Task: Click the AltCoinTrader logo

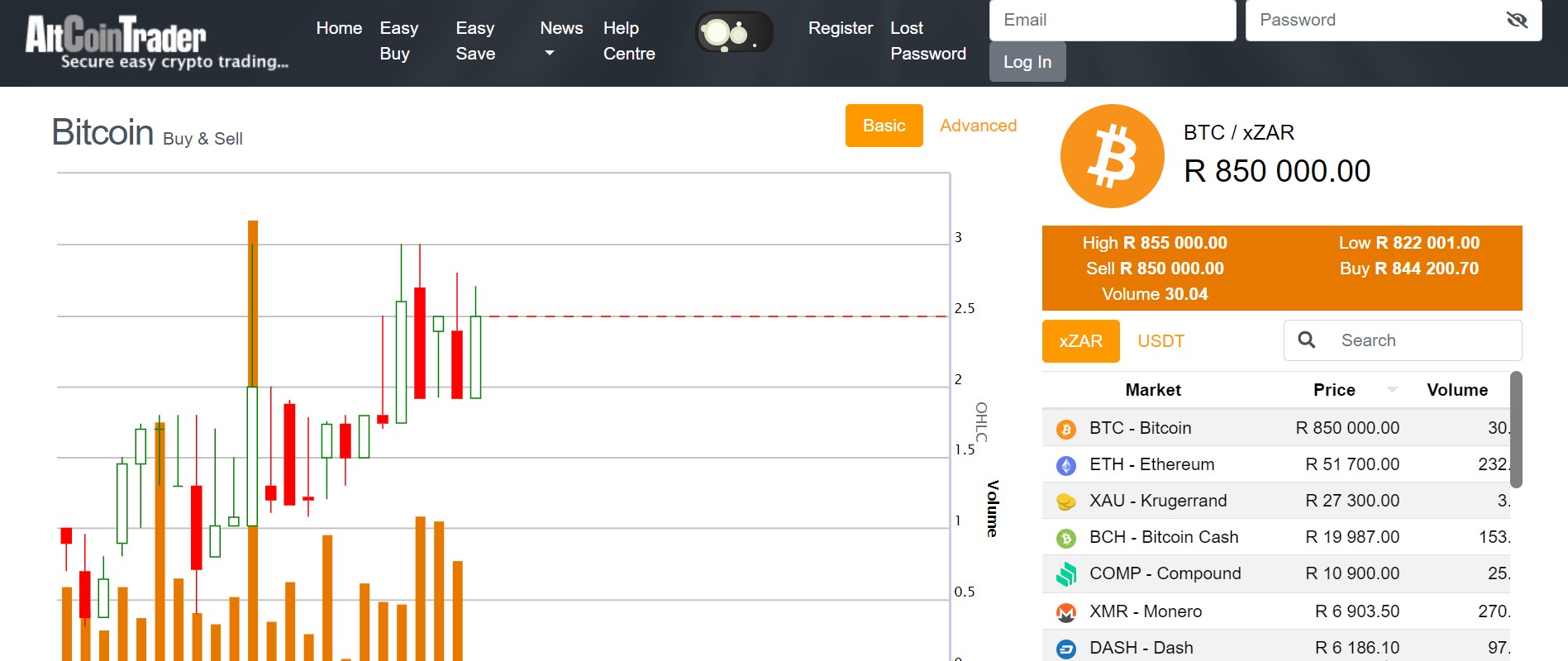Action: coord(157,43)
